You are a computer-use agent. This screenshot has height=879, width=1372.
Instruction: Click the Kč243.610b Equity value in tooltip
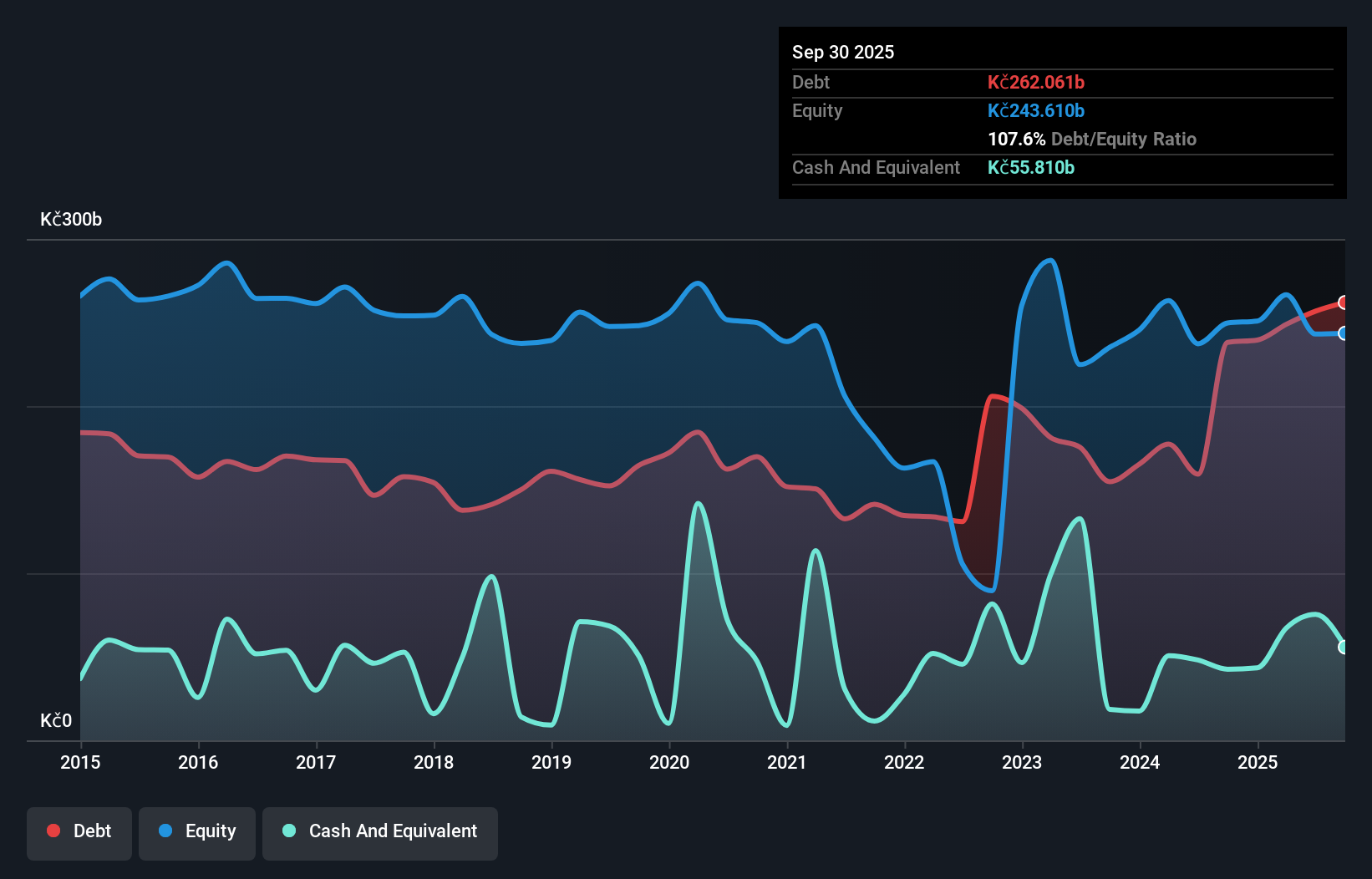1035,110
